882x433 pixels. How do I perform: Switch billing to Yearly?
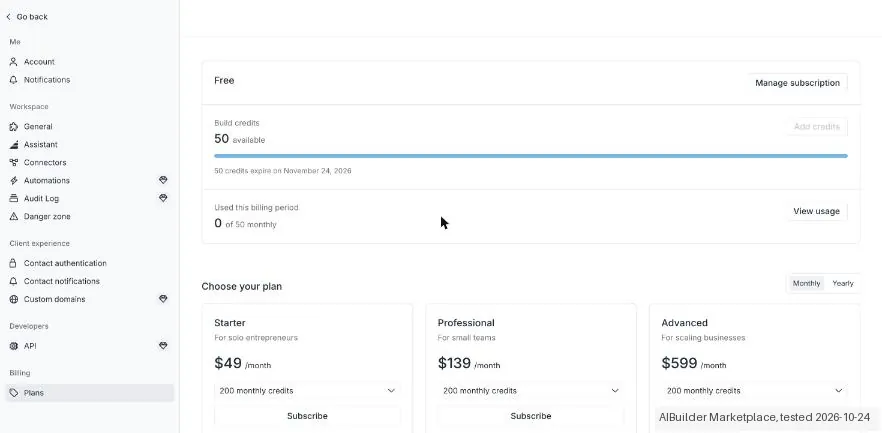pyautogui.click(x=843, y=283)
